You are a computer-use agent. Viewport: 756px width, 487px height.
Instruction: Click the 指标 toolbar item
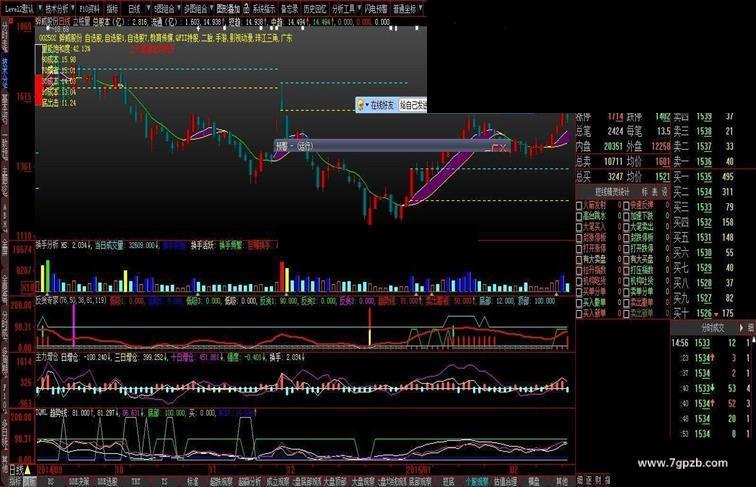point(112,9)
